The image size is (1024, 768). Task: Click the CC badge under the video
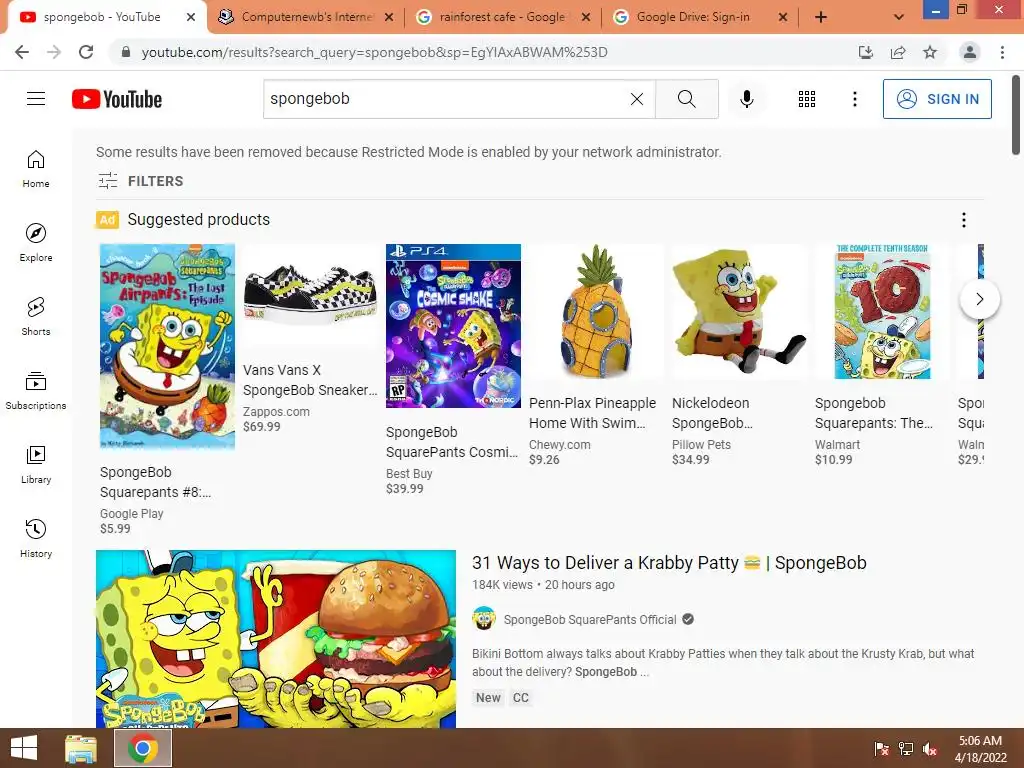(520, 697)
